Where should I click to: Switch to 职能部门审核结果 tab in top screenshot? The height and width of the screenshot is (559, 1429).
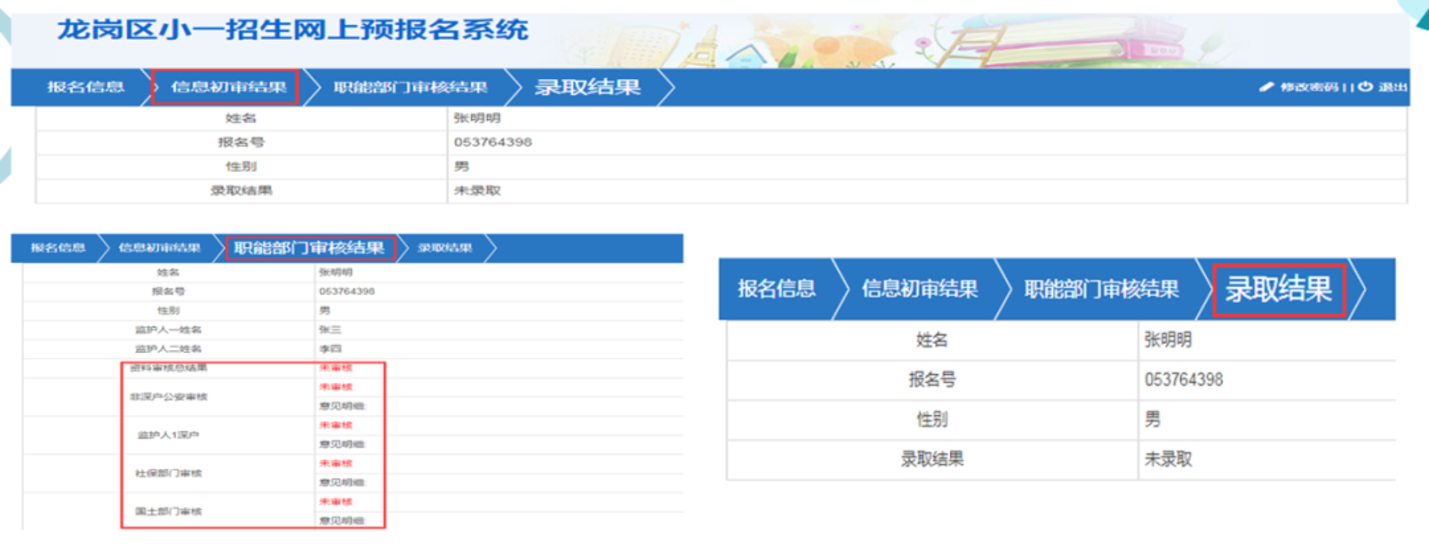point(411,87)
